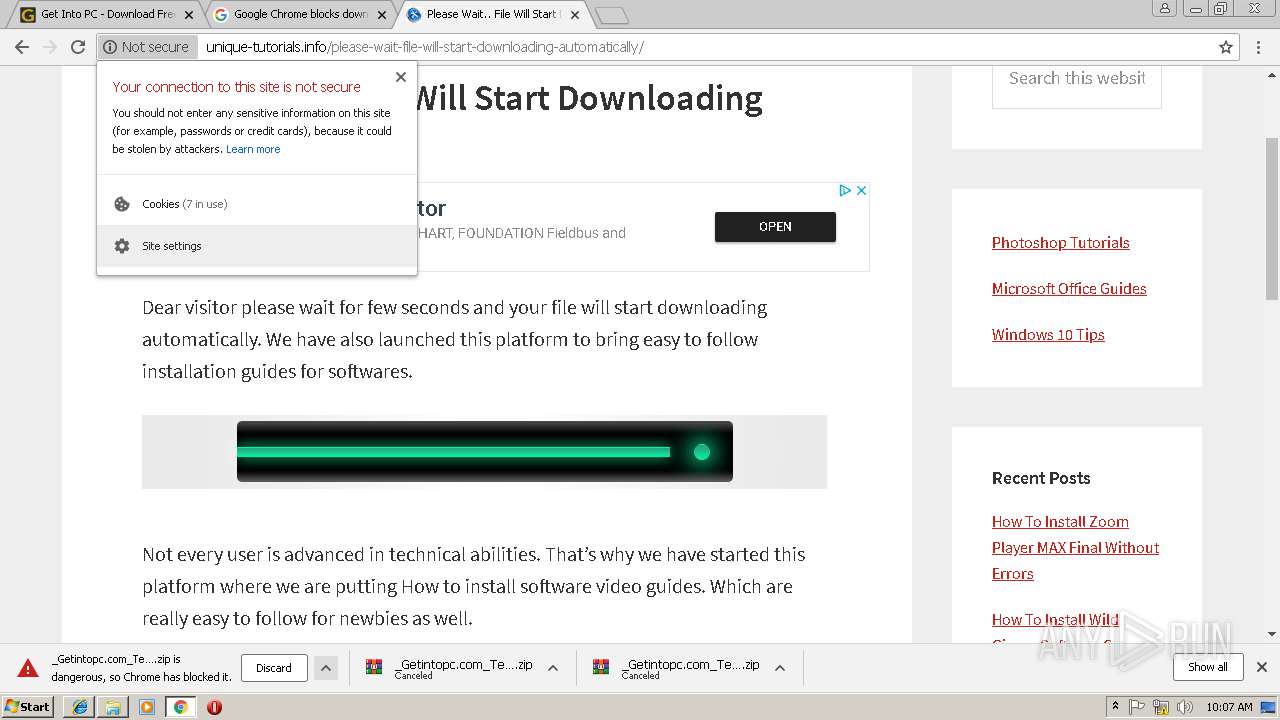Click Chrome profile user icon
This screenshot has width=1280, height=720.
[1164, 9]
